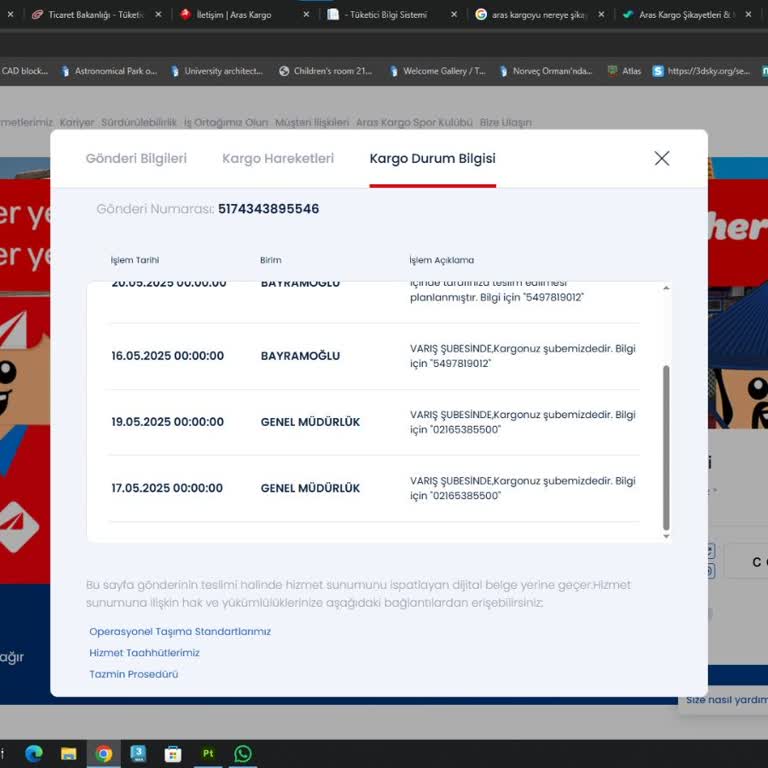Open 3ds Max from taskbar
768x768 pixels.
[138, 753]
